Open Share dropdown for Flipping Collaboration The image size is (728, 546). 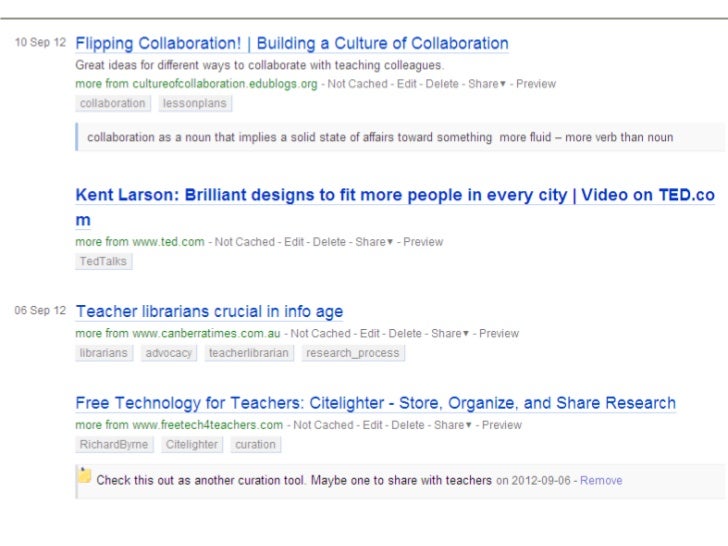[x=487, y=84]
